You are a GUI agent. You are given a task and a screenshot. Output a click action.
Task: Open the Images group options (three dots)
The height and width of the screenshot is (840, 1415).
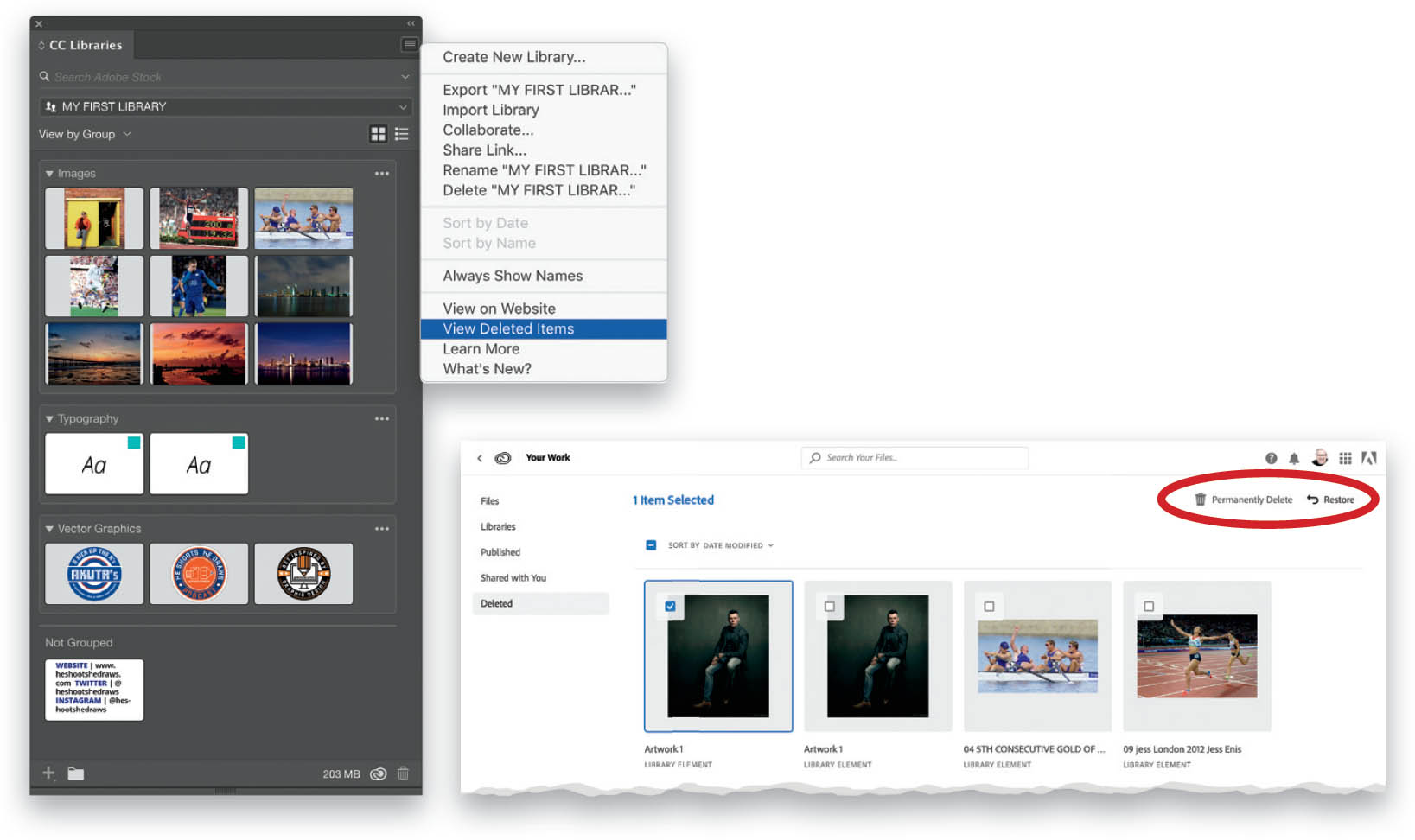382,174
